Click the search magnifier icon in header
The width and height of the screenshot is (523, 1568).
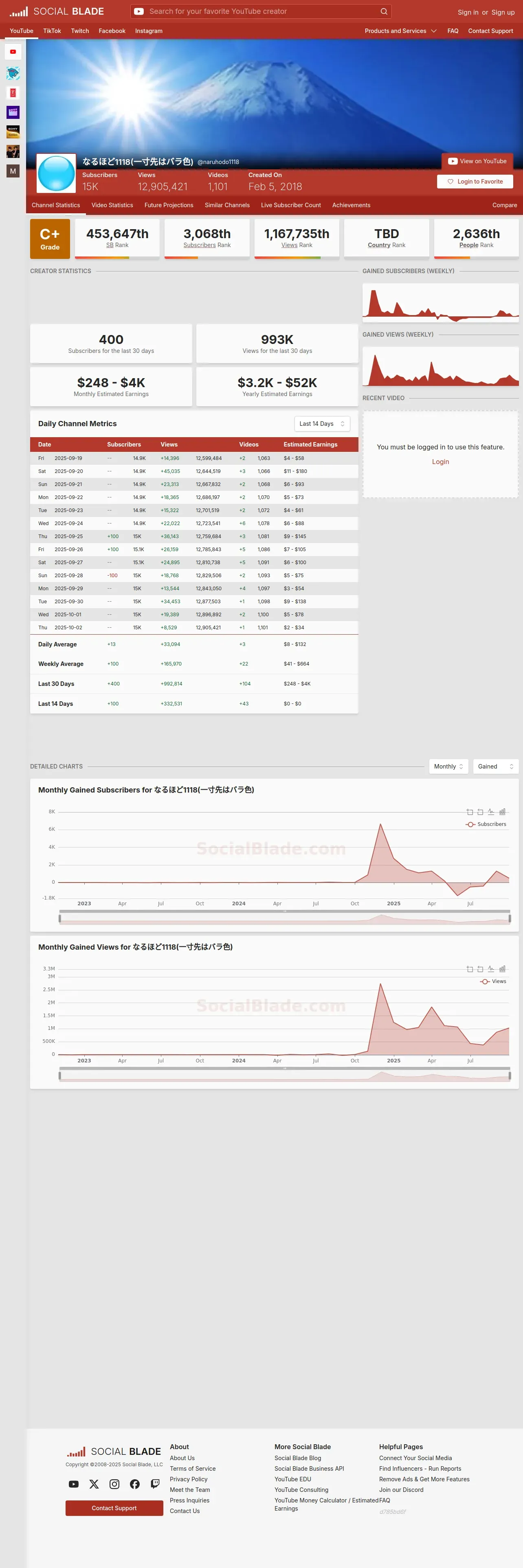click(384, 11)
